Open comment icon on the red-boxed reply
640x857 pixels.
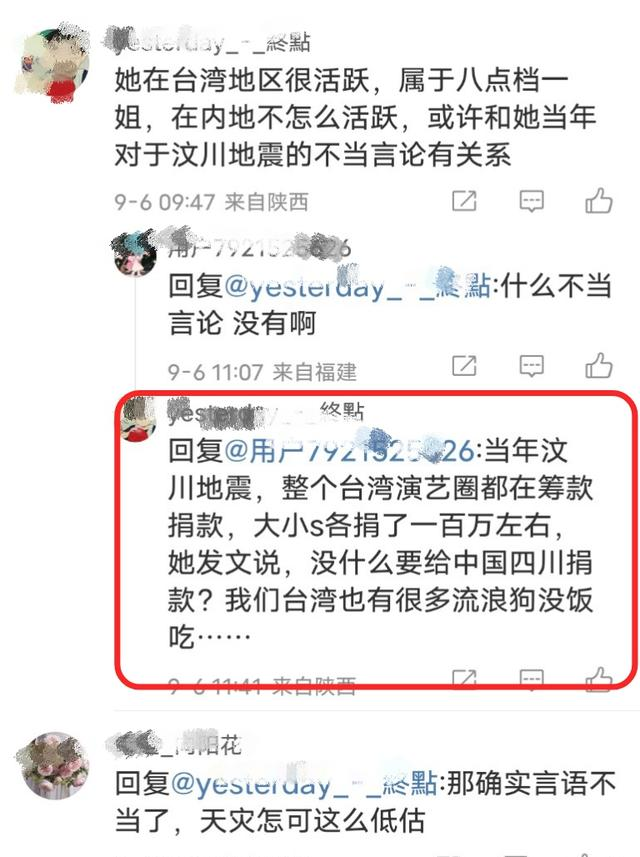click(531, 680)
